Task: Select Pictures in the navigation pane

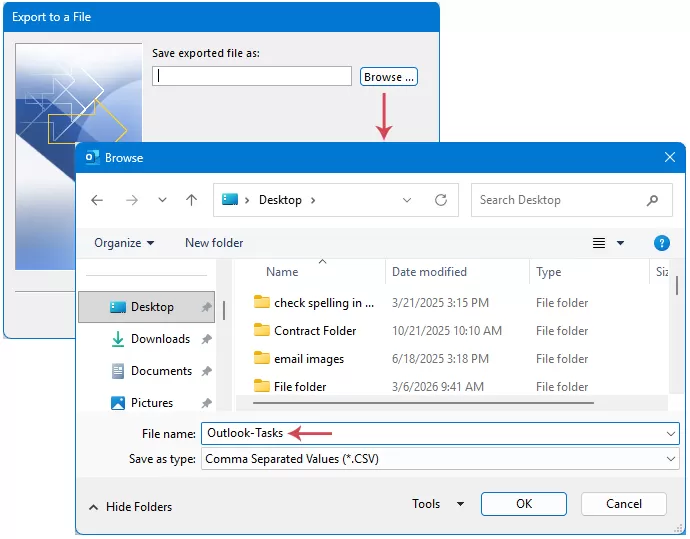Action: 150,403
